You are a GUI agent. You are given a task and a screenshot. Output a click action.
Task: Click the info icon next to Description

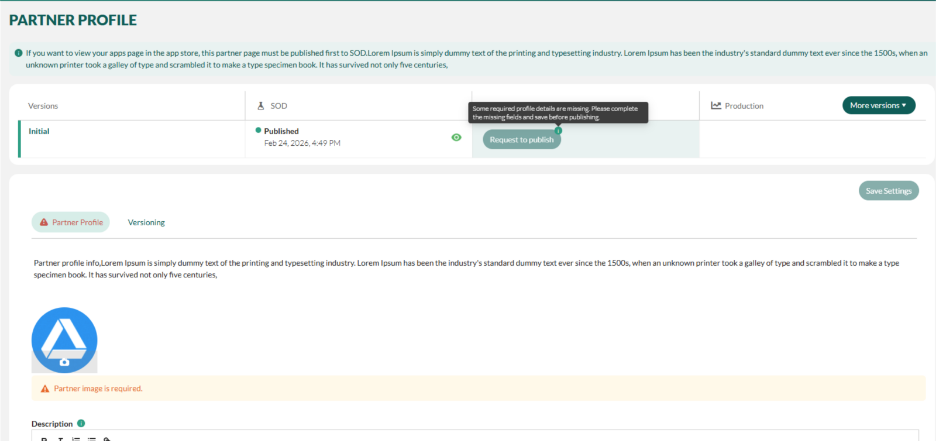[81, 423]
